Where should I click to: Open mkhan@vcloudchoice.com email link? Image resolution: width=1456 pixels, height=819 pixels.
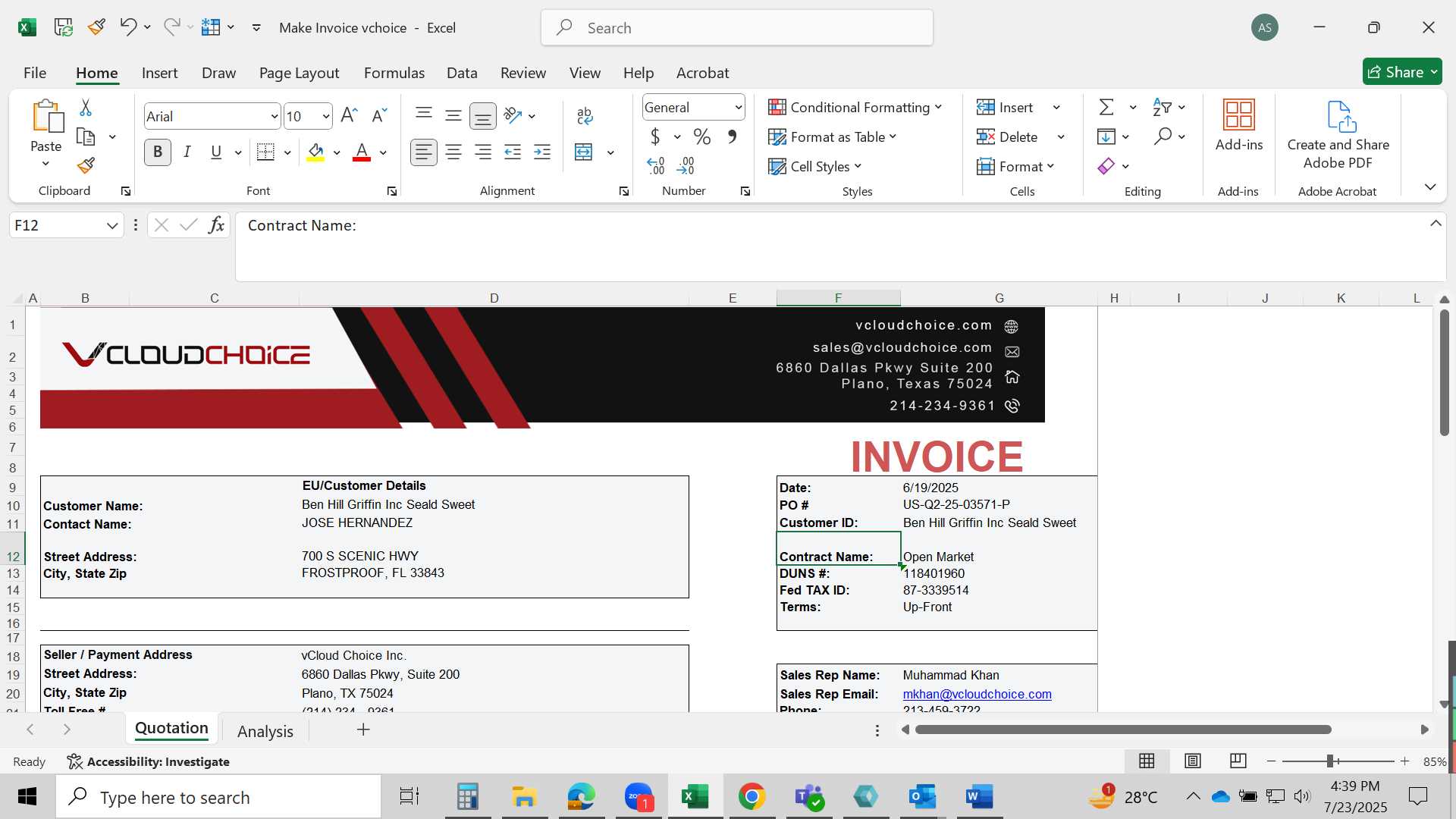pyautogui.click(x=977, y=694)
